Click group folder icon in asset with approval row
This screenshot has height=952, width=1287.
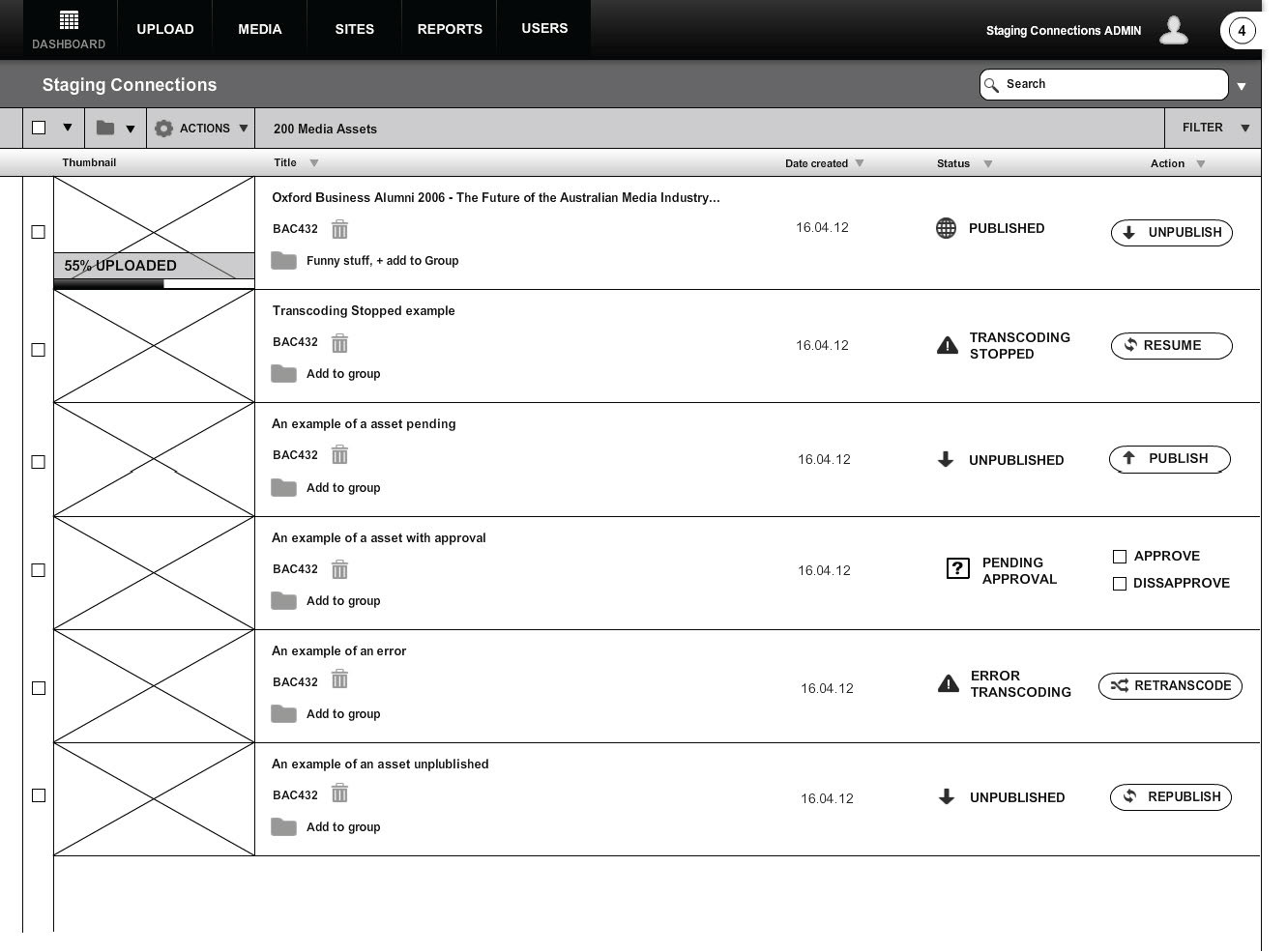coord(283,600)
